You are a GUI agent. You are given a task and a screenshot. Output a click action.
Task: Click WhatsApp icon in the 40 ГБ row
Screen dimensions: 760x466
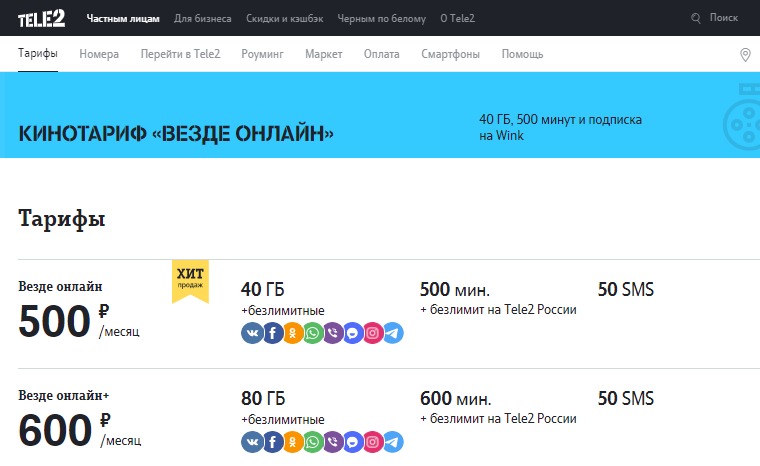coord(313,333)
